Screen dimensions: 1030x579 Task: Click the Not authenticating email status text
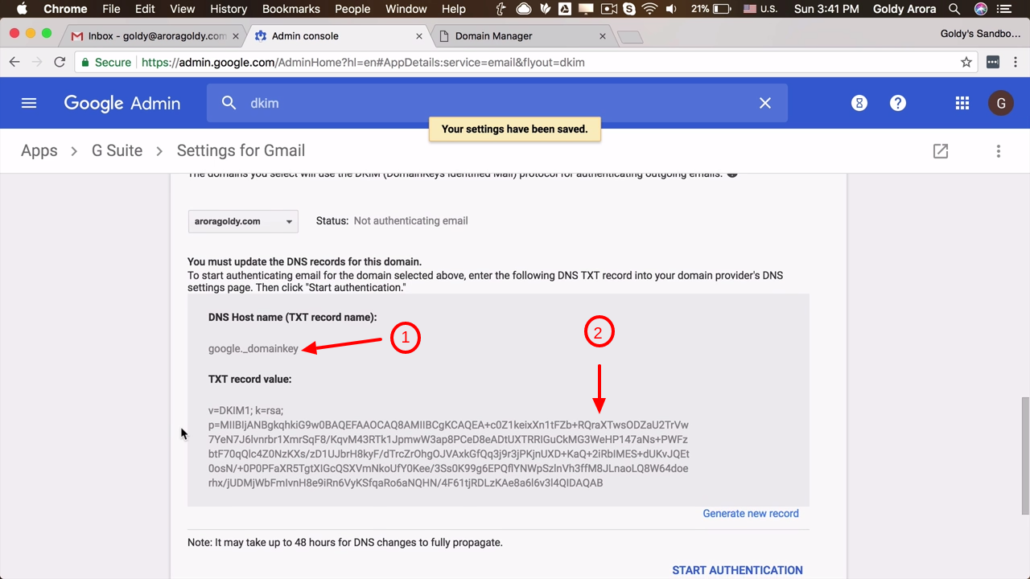(411, 221)
